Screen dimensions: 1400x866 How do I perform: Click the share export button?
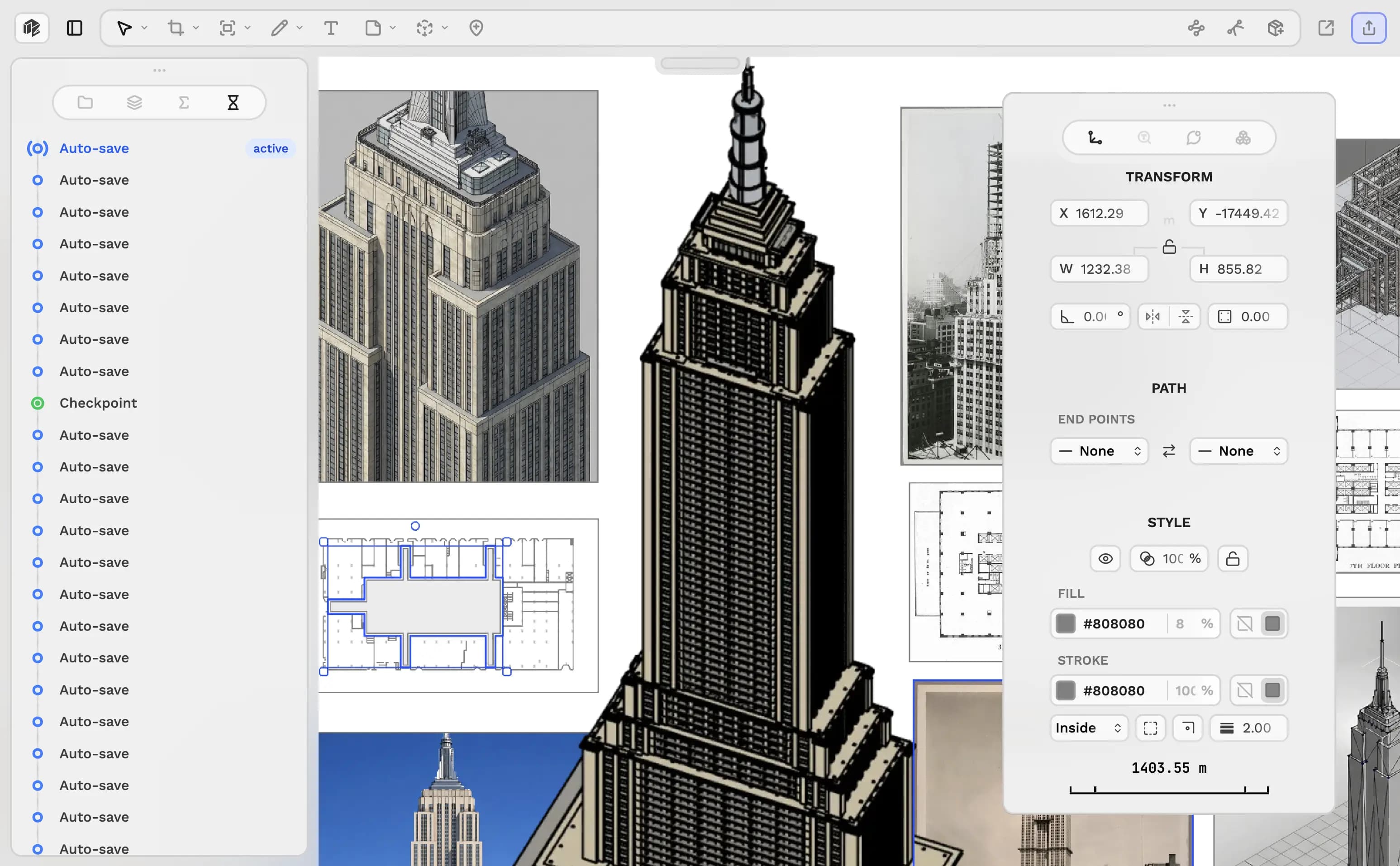[1368, 28]
